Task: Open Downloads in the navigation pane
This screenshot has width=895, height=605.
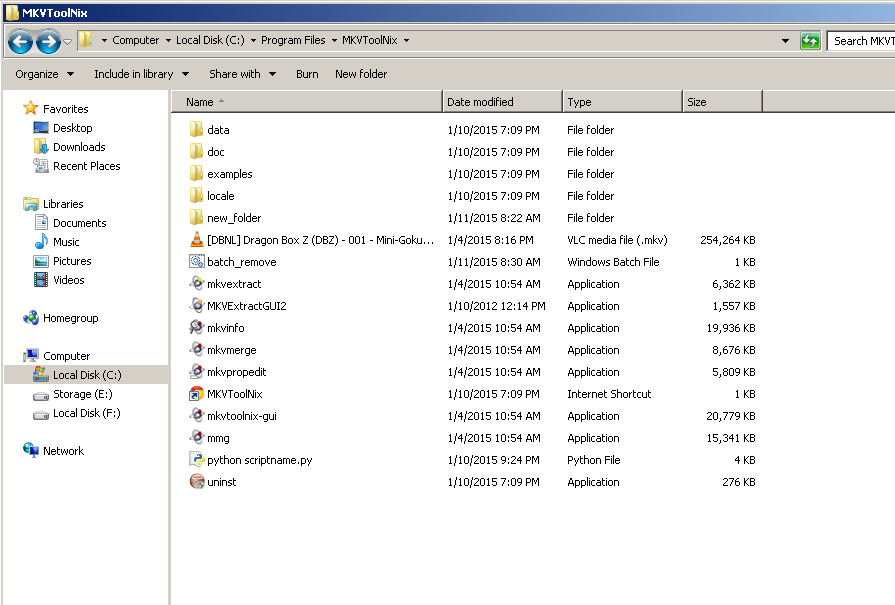Action: [x=79, y=147]
